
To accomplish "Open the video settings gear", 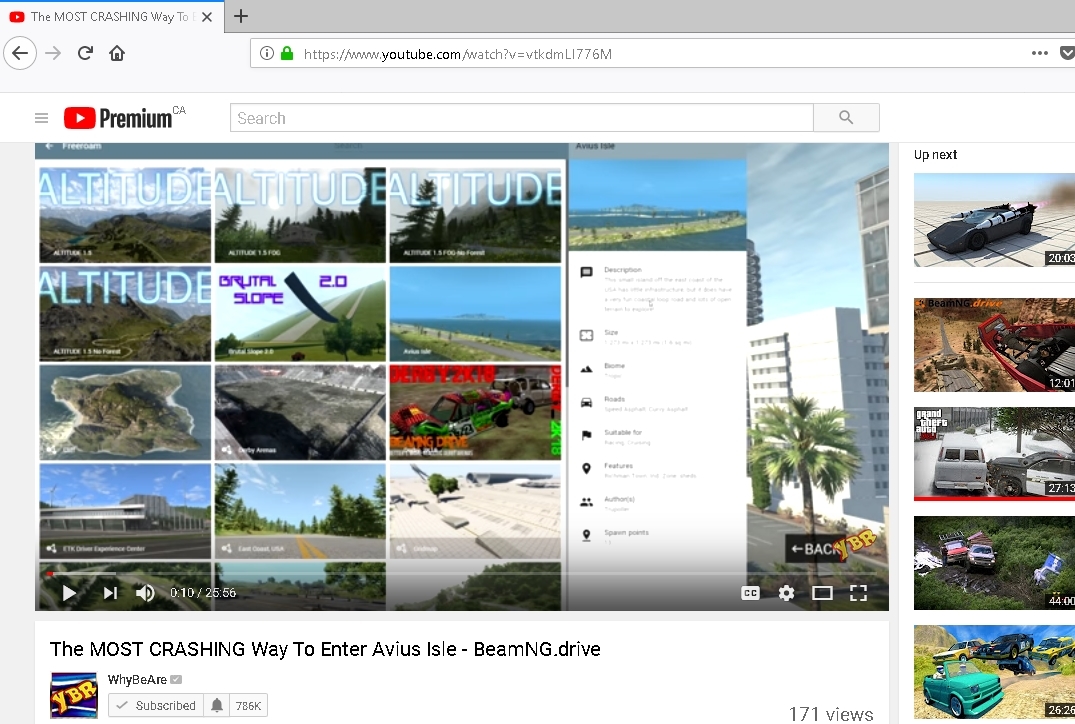I will pyautogui.click(x=786, y=593).
